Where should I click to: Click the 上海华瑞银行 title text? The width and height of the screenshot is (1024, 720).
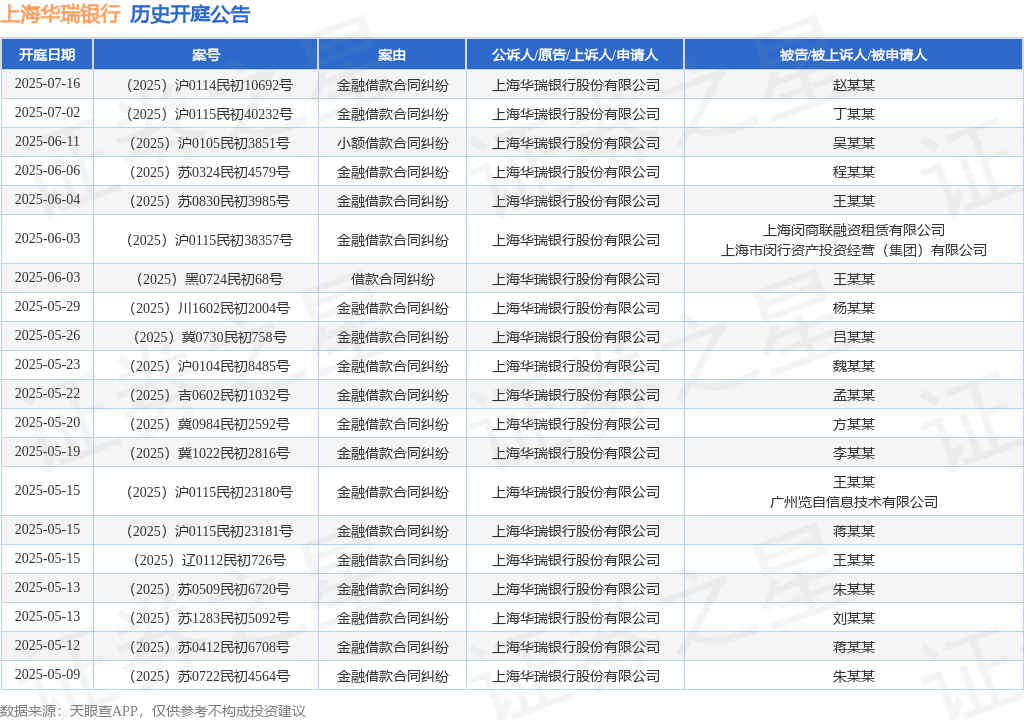pyautogui.click(x=60, y=14)
